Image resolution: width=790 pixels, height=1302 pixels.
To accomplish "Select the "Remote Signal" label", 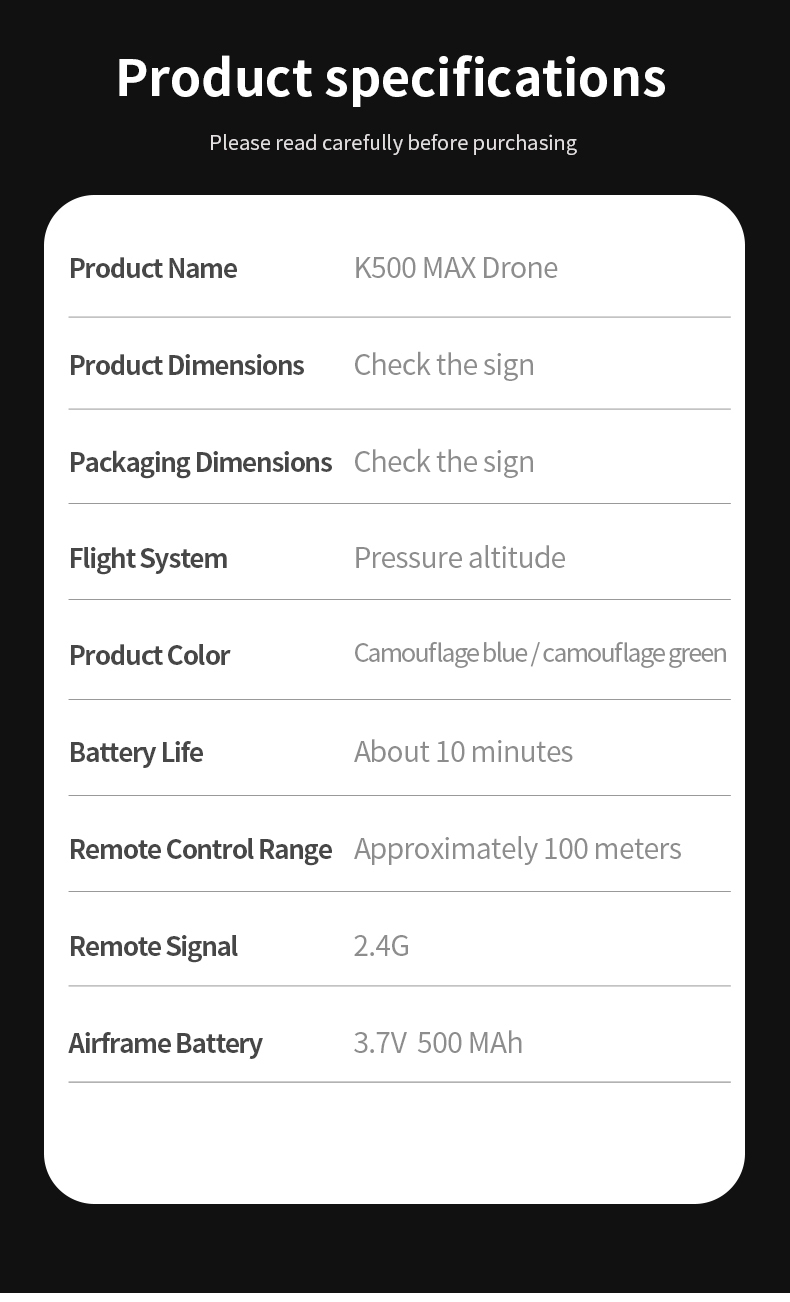I will coord(153,946).
